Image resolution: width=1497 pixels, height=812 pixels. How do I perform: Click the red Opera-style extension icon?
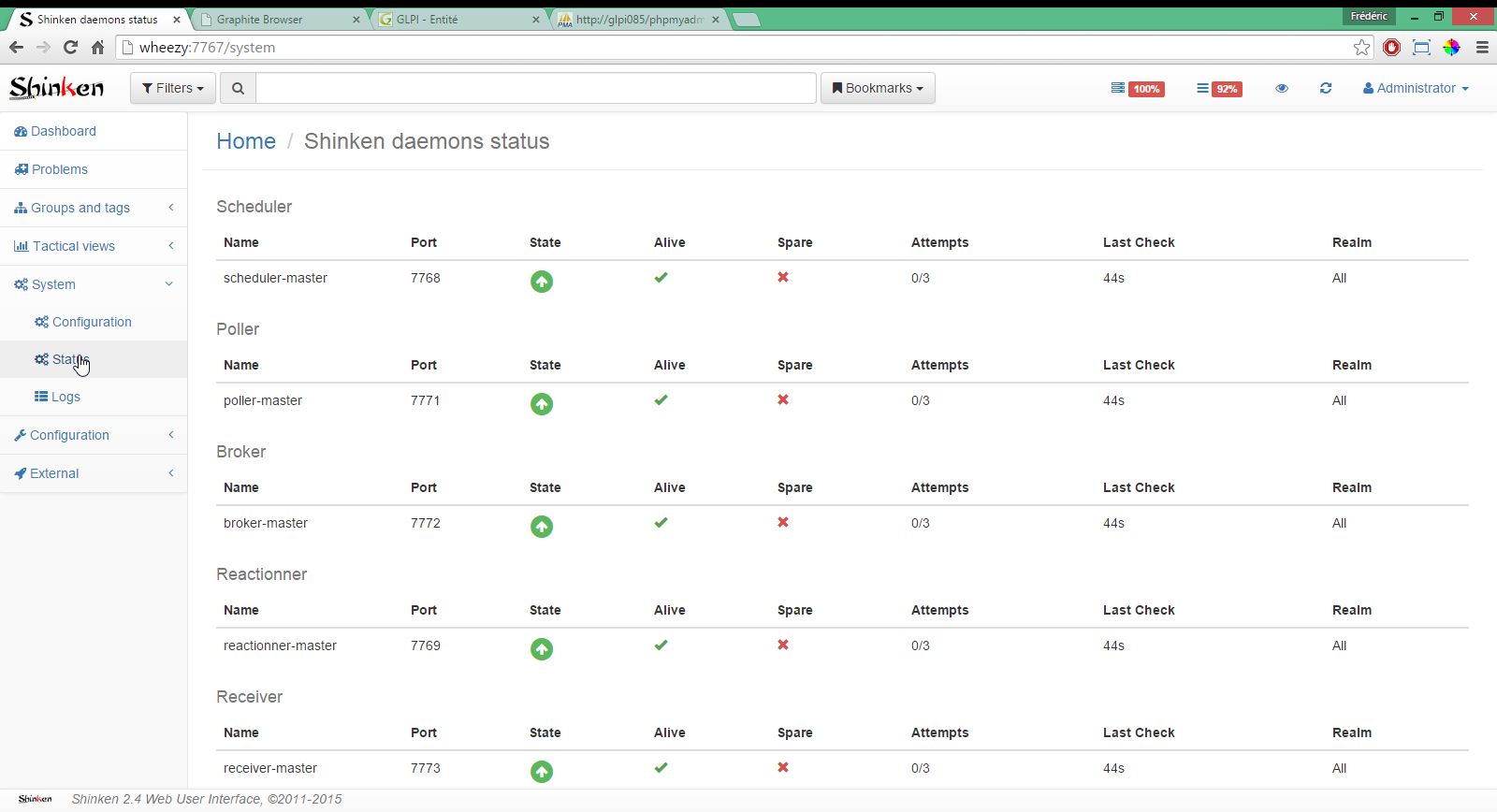(1391, 47)
